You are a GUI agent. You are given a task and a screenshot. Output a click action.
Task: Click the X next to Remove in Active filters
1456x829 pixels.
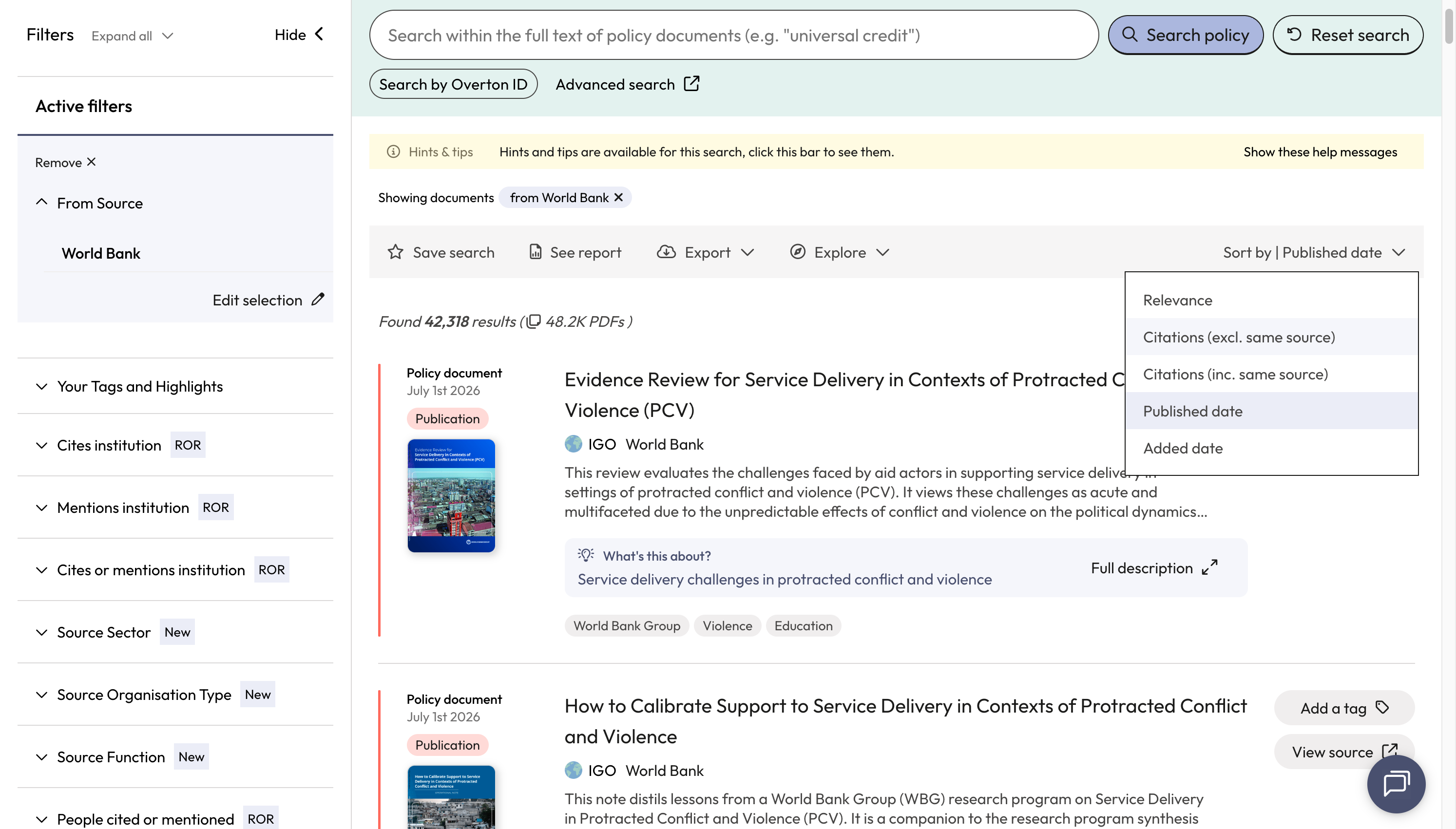91,162
